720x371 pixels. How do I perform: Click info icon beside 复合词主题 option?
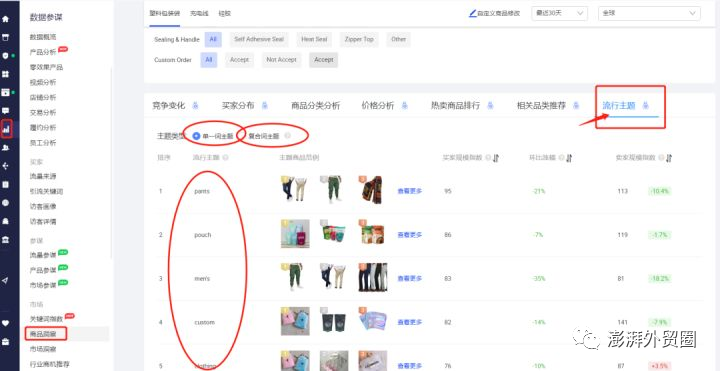point(287,135)
